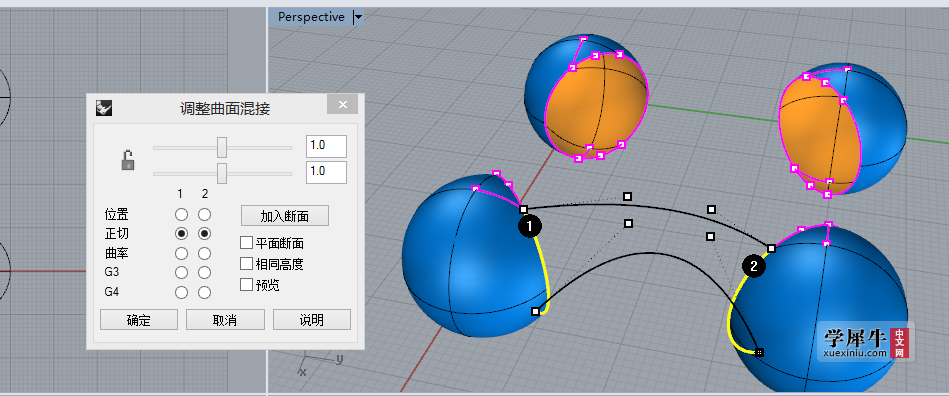
Task: Select 位置 radio button for edge 2
Action: [x=205, y=214]
